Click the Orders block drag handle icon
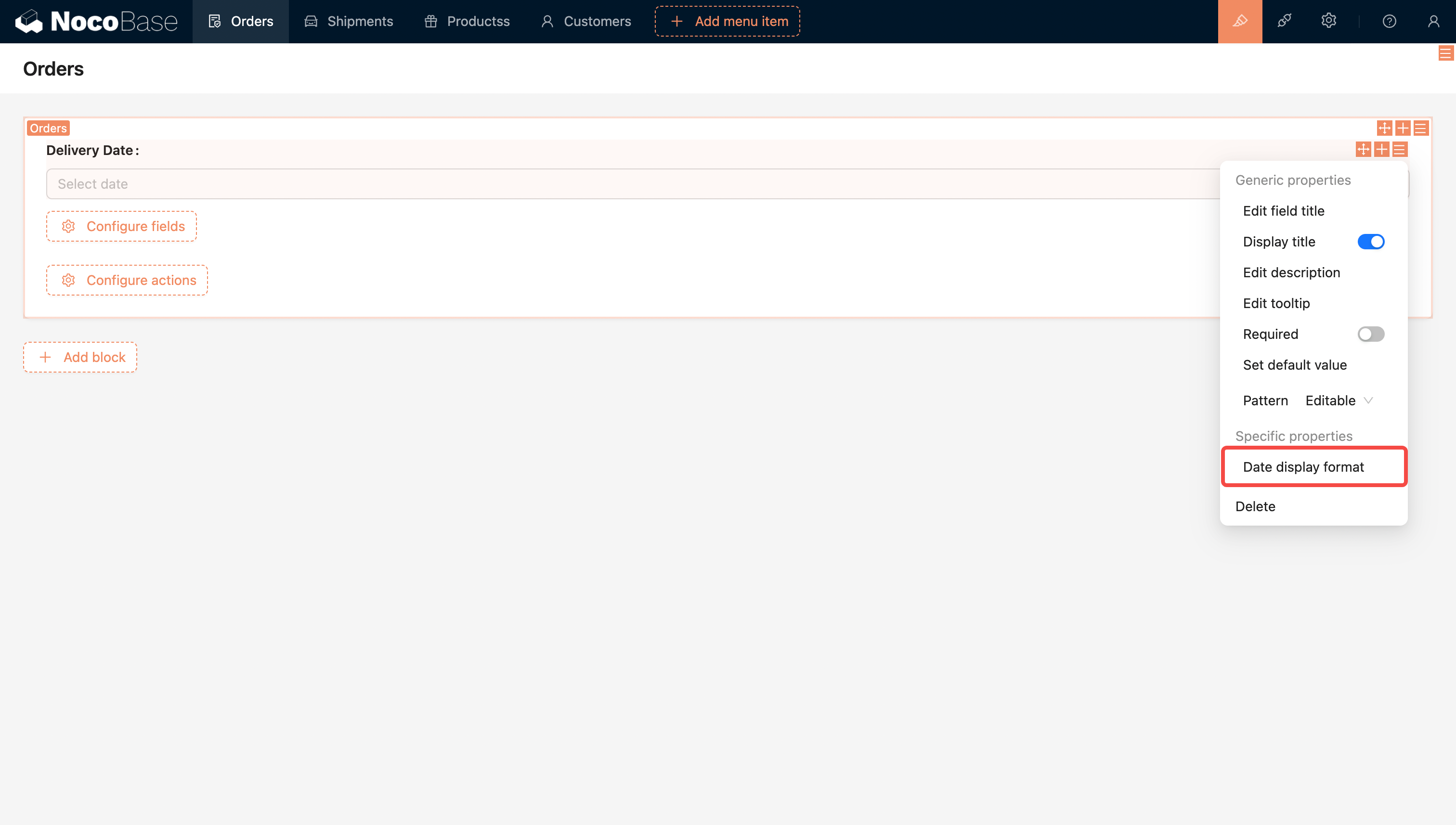The height and width of the screenshot is (825, 1456). (1384, 128)
